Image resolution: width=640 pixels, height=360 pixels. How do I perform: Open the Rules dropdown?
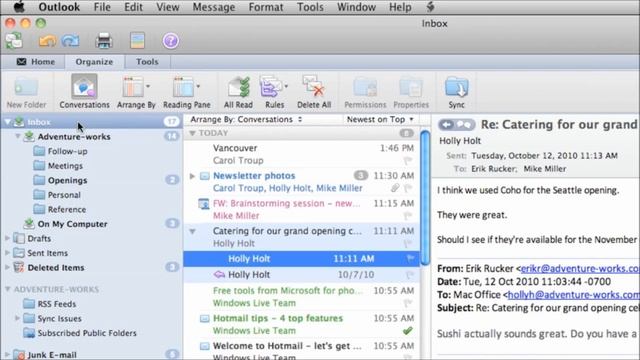(x=274, y=92)
